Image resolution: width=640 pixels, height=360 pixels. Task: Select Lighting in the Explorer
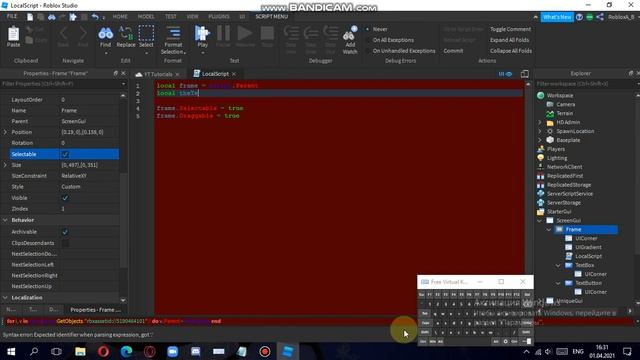557,158
